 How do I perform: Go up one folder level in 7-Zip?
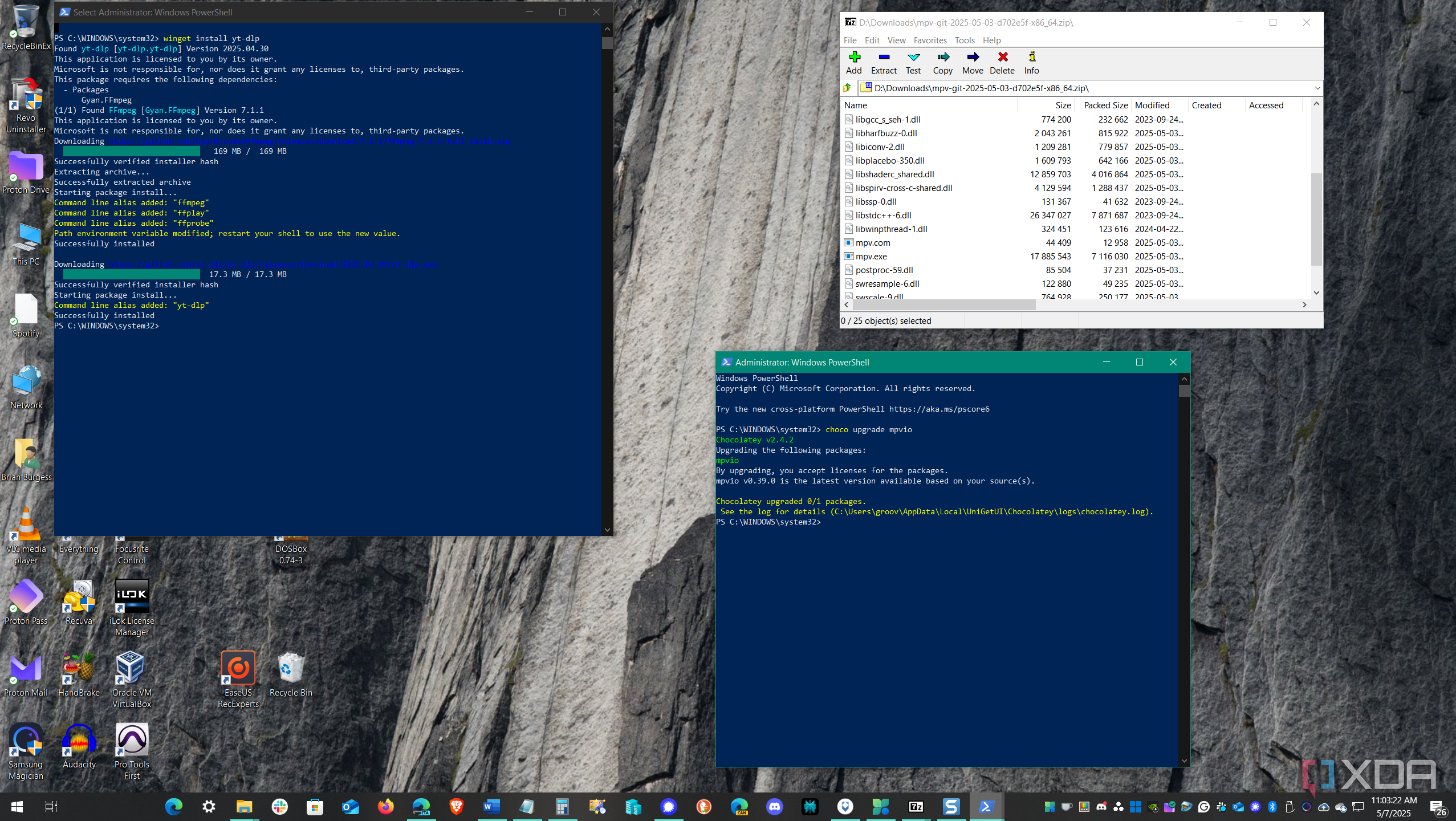(848, 88)
